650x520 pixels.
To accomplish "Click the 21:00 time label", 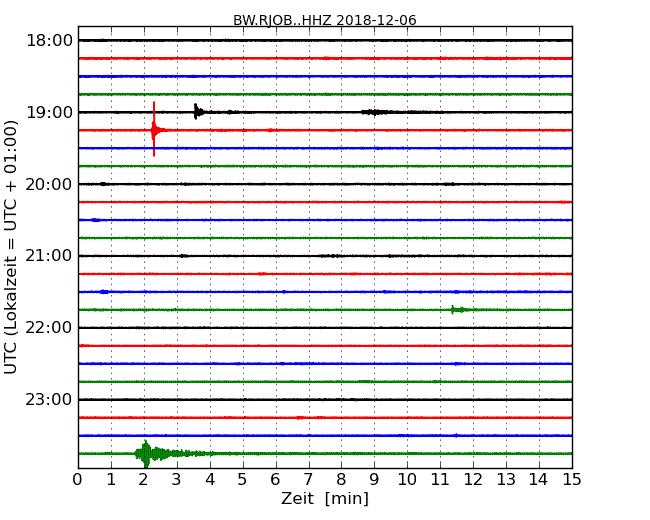I will coord(49,256).
